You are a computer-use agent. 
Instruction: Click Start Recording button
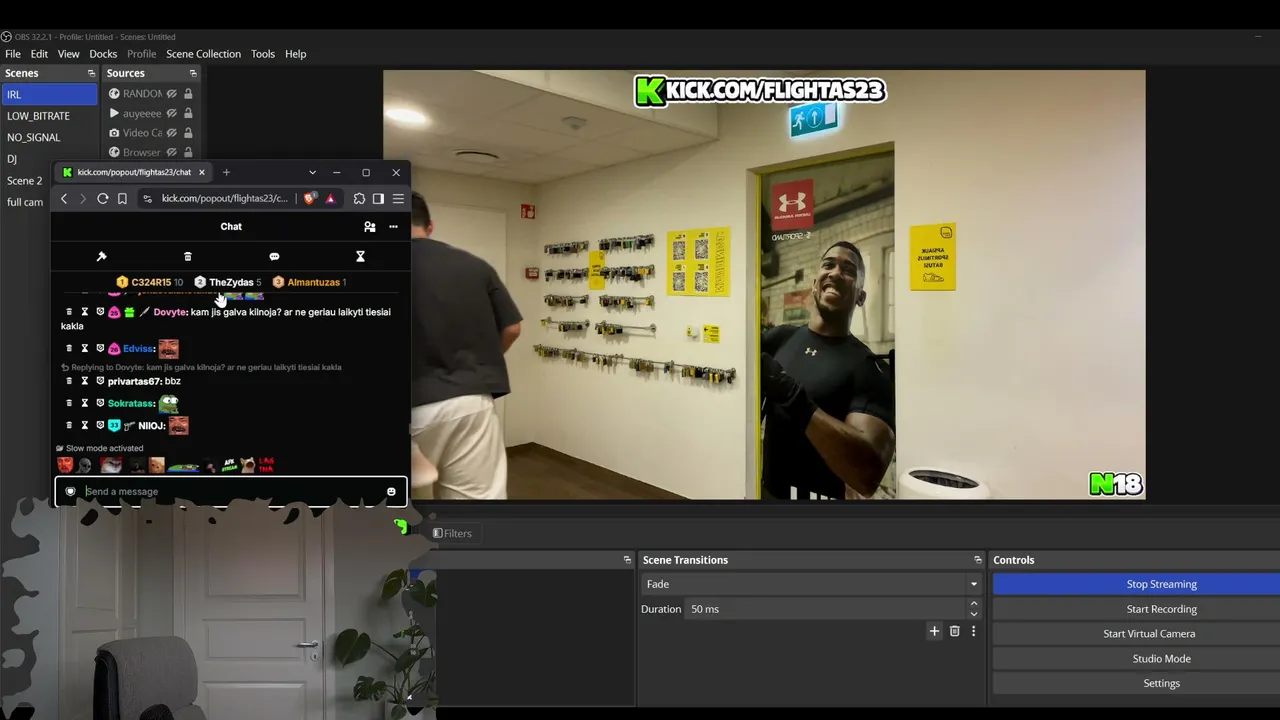click(x=1161, y=609)
